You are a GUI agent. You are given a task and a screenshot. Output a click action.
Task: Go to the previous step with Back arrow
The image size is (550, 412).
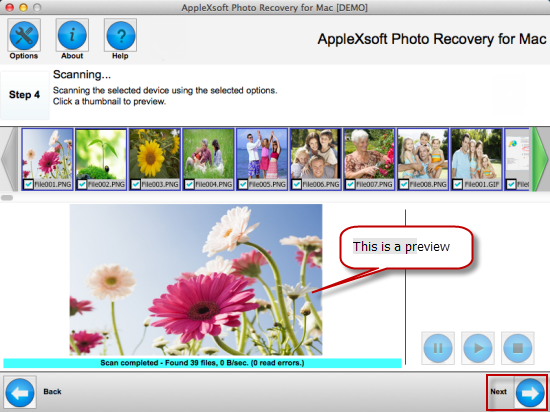pos(20,392)
